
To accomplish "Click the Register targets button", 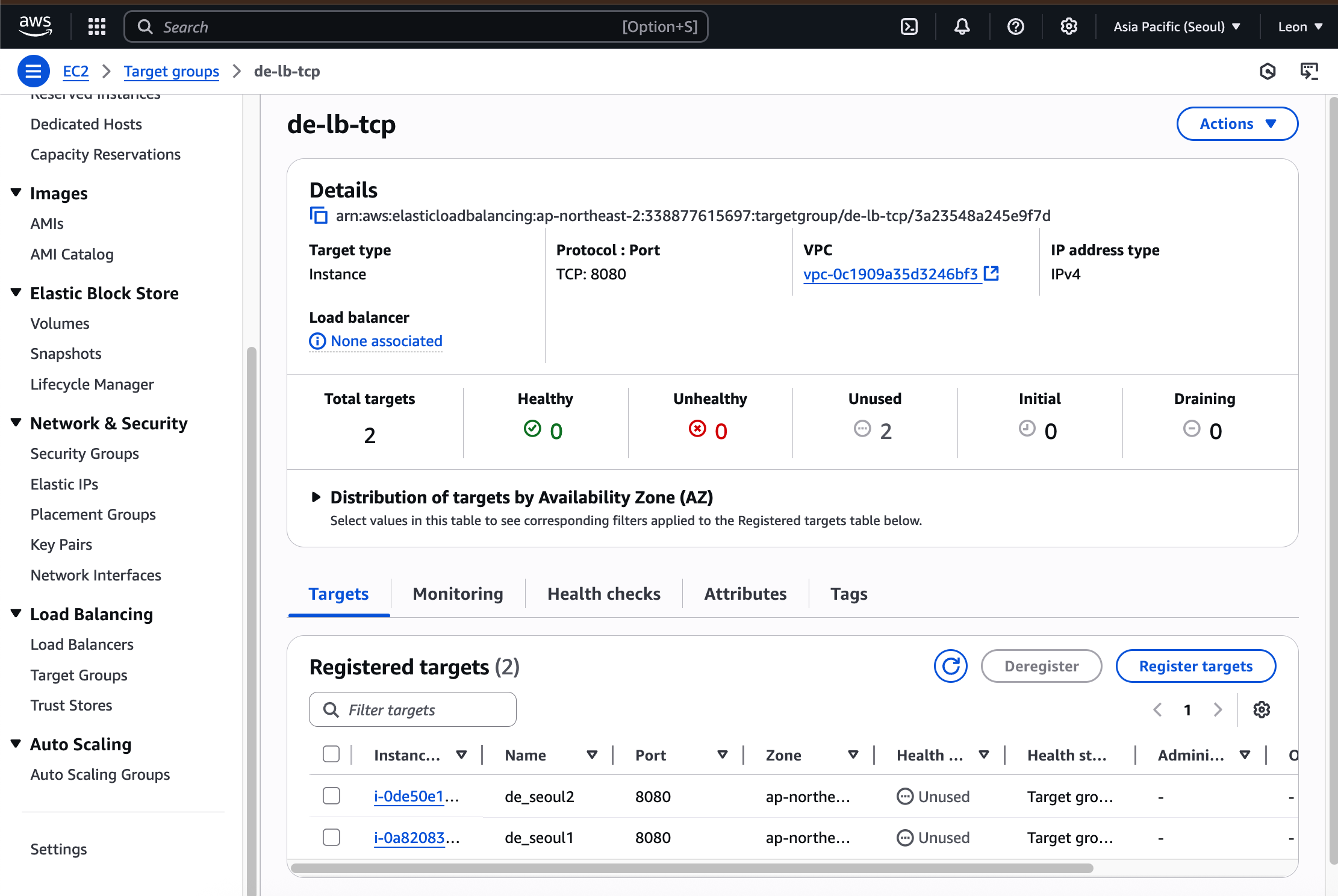I will (x=1195, y=666).
